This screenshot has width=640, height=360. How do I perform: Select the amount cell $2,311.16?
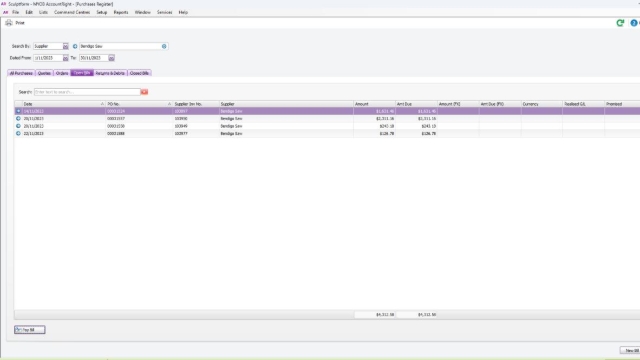374,118
